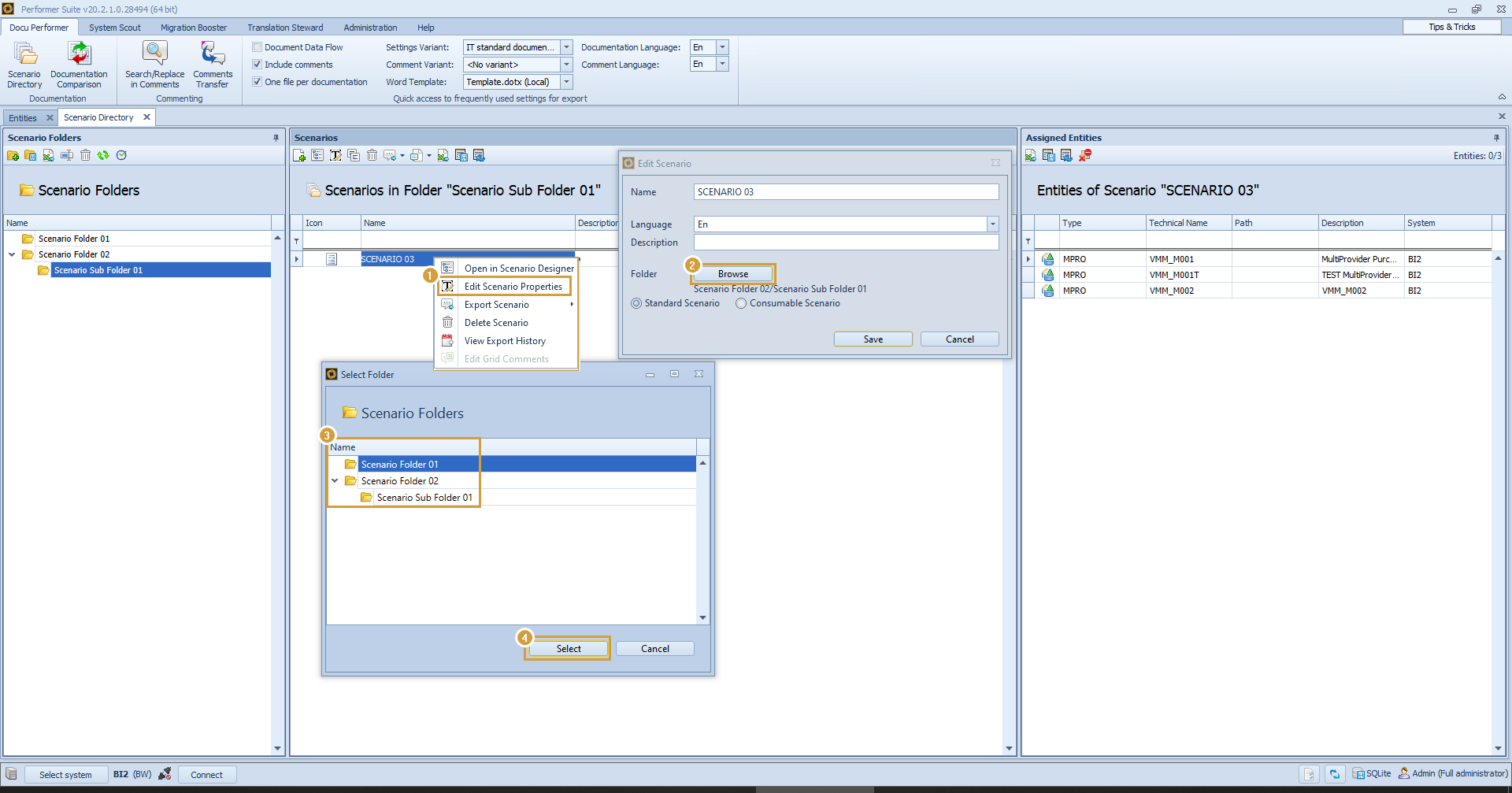Viewport: 1512px width, 793px height.
Task: Open the Documentation Language dropdown
Action: click(x=721, y=46)
